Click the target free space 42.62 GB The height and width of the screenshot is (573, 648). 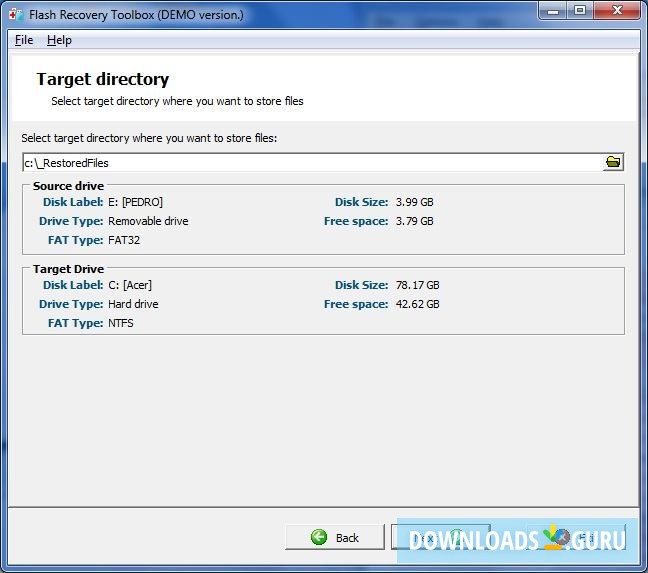coord(417,304)
